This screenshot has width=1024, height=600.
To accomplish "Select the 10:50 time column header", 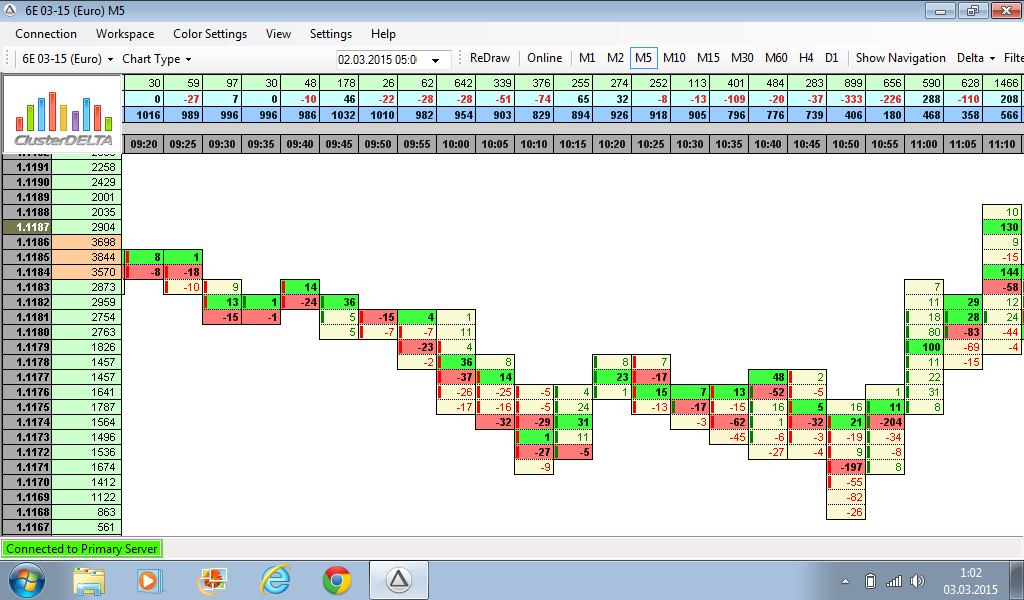I will coord(846,144).
